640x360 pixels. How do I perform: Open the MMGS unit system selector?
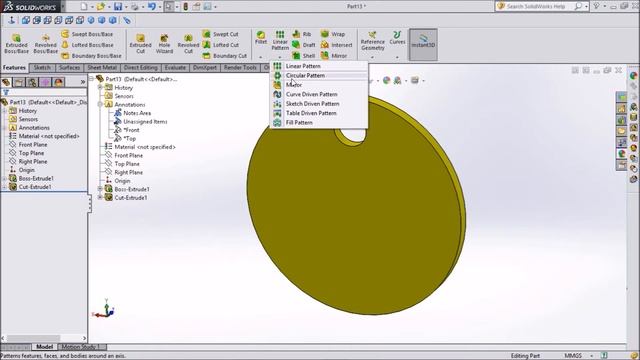(x=578, y=356)
